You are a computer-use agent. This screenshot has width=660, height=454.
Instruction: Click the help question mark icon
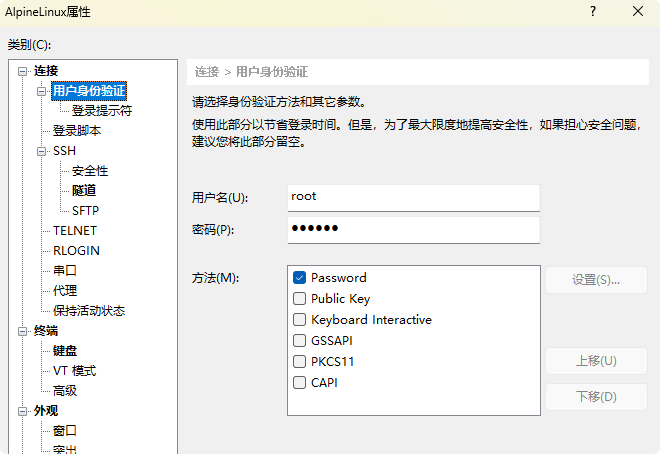[592, 12]
